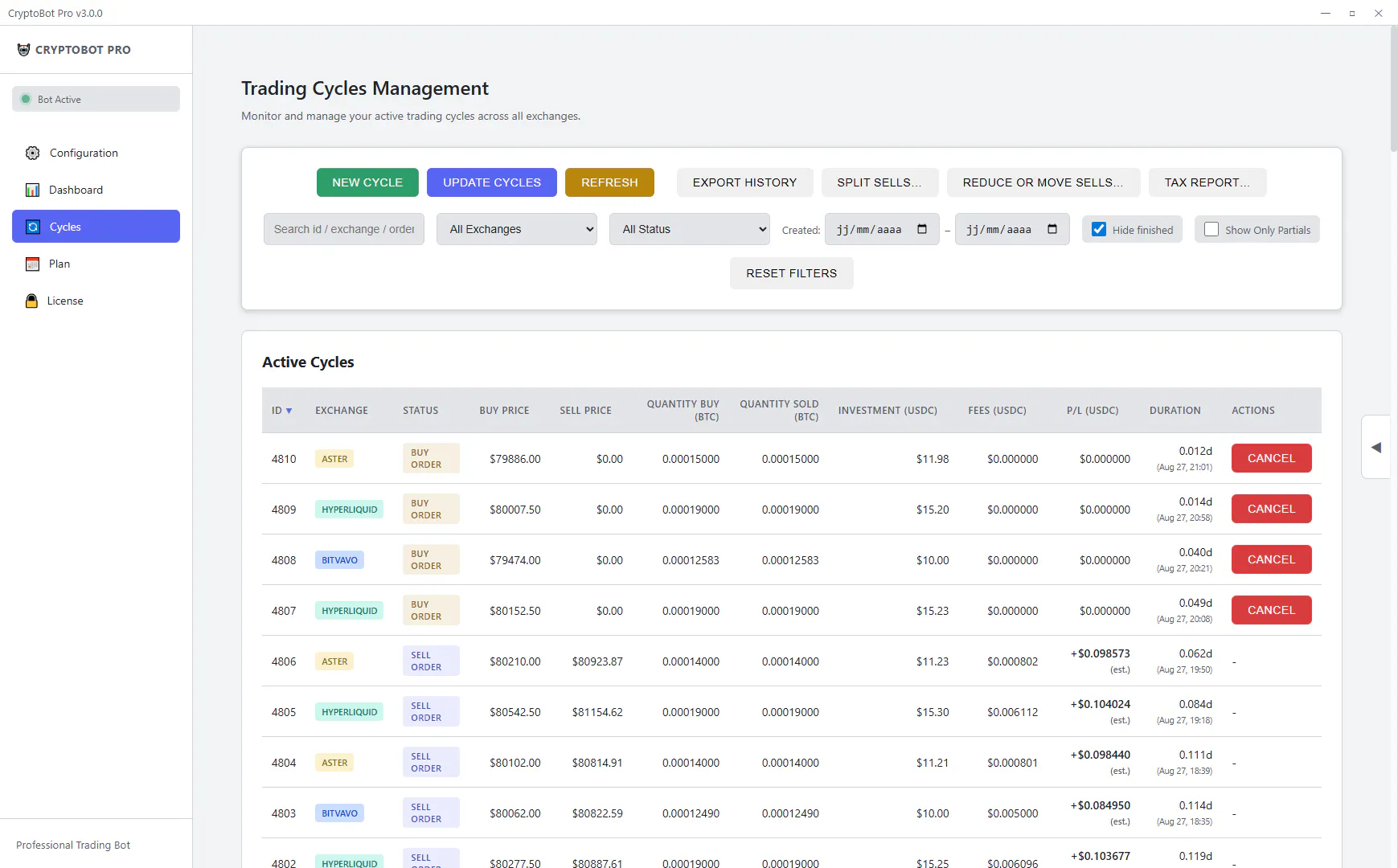This screenshot has height=868, width=1398.
Task: Click the Dashboard chart icon in the sidebar
Action: tap(32, 190)
